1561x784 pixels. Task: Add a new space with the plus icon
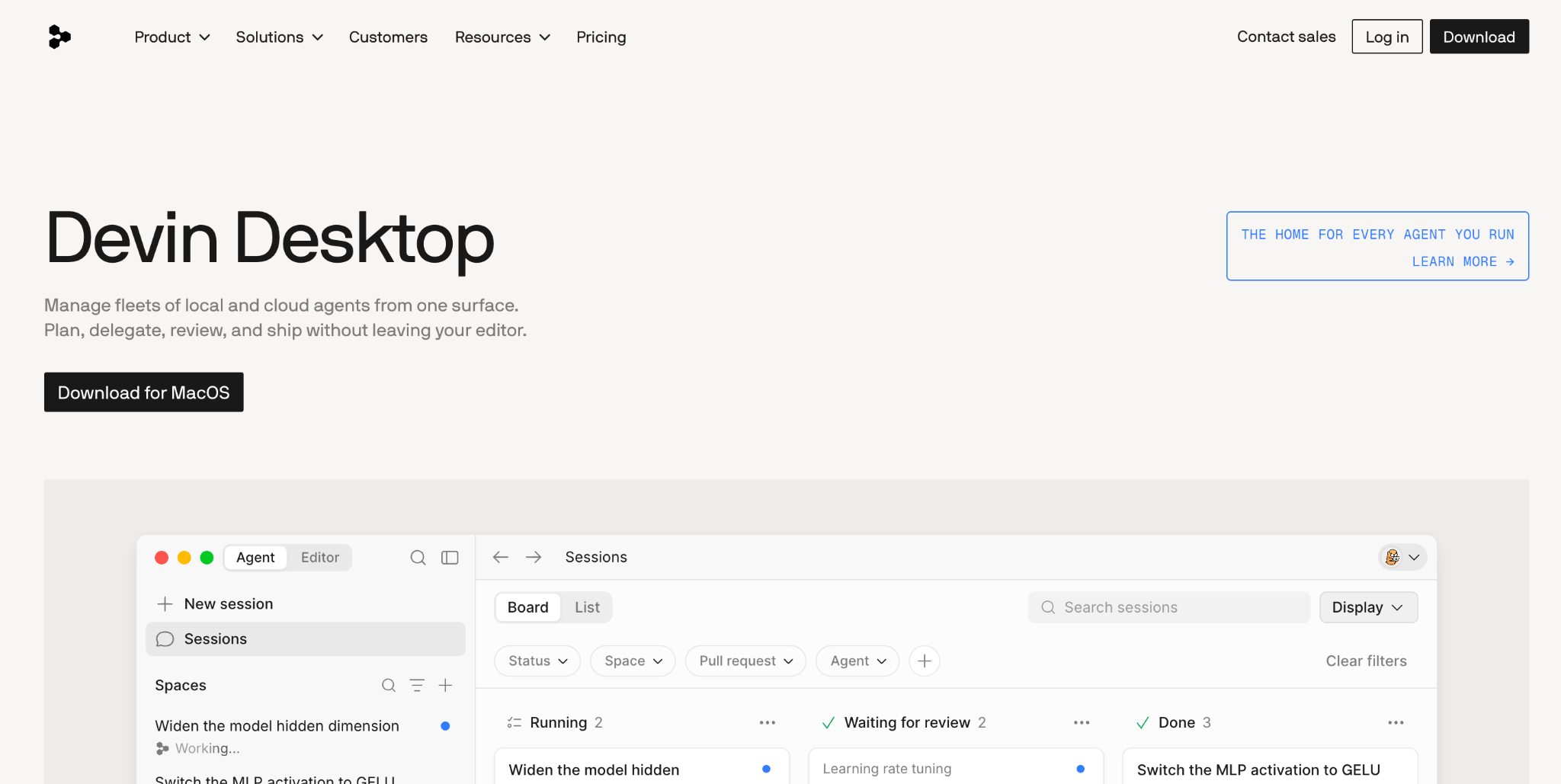tap(445, 685)
